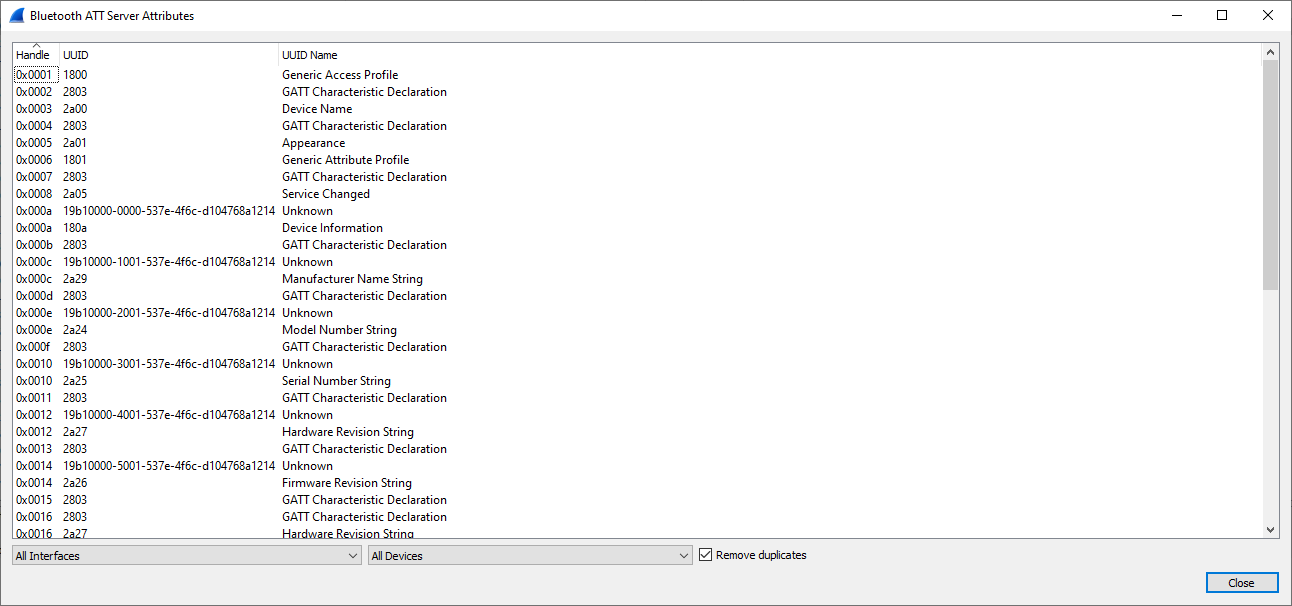Toggle the Remove duplicates checkbox
Viewport: 1292px width, 606px height.
tap(706, 555)
